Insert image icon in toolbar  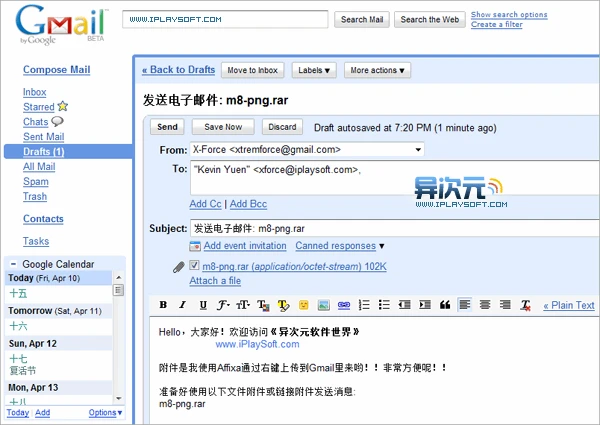click(324, 305)
